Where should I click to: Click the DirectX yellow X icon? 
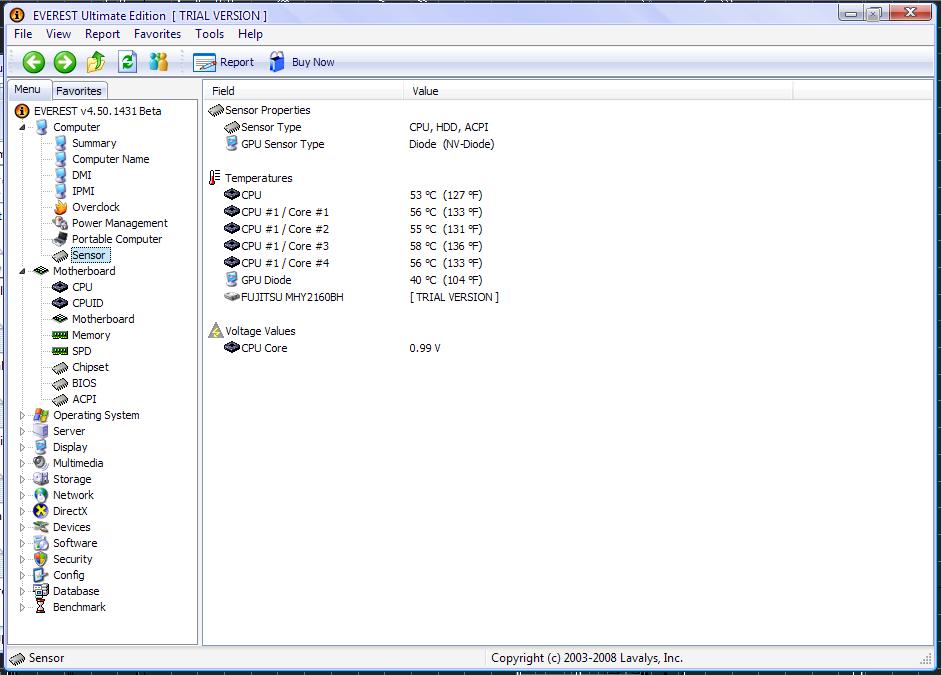point(41,511)
